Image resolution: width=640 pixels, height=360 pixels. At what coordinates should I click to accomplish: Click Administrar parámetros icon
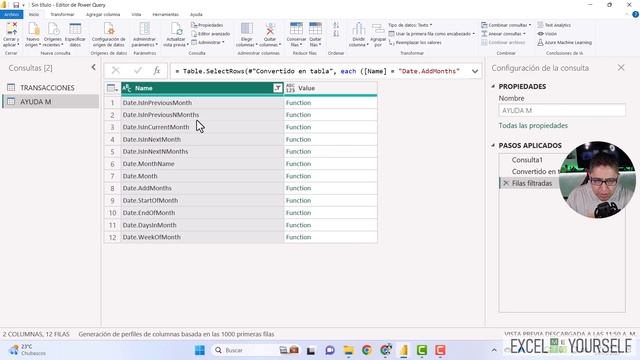pos(144,29)
